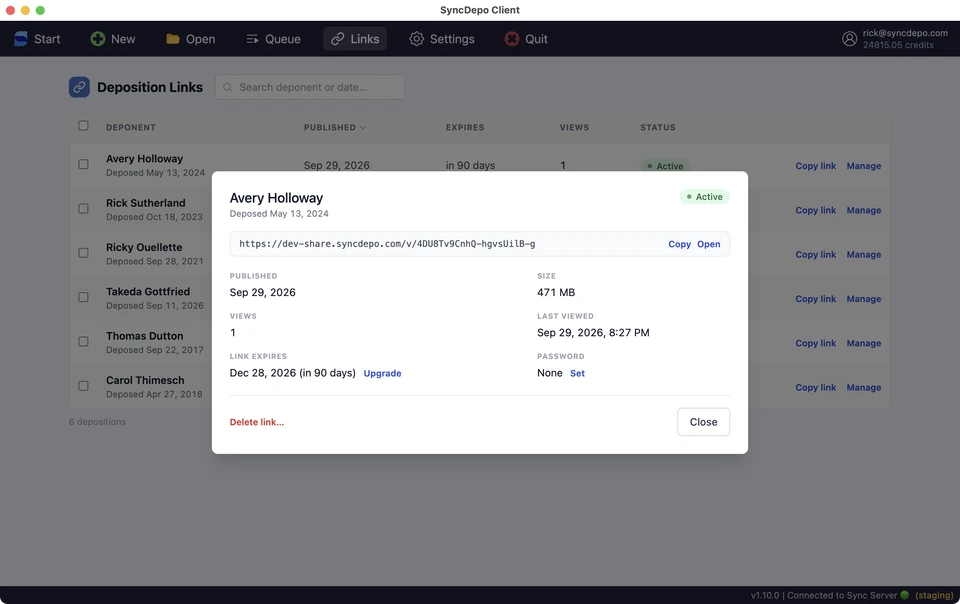Click the Deponent column header
Screen dimensions: 960x604
131,127
